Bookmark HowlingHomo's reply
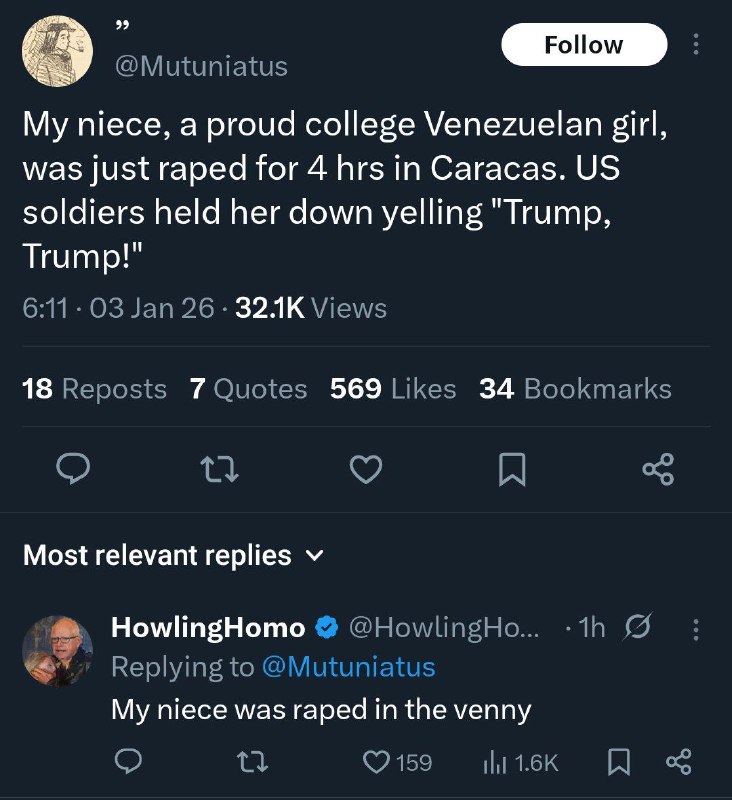 (x=620, y=762)
